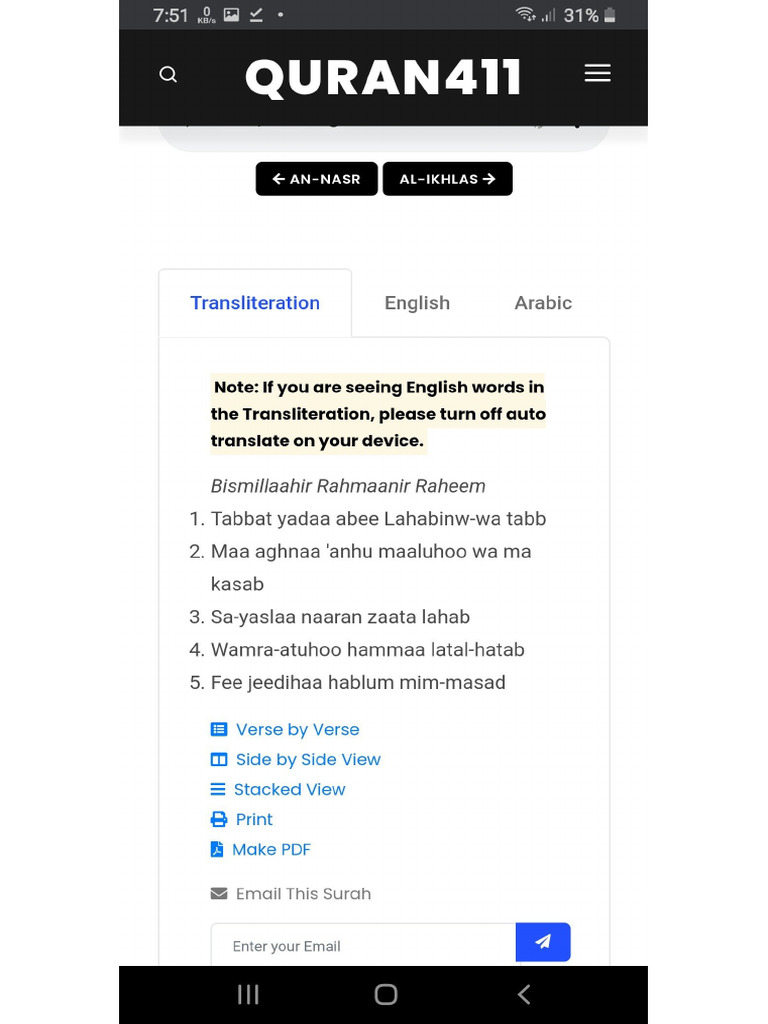This screenshot has height=1024, width=768.
Task: Tap the Android back navigation icon
Action: (523, 994)
